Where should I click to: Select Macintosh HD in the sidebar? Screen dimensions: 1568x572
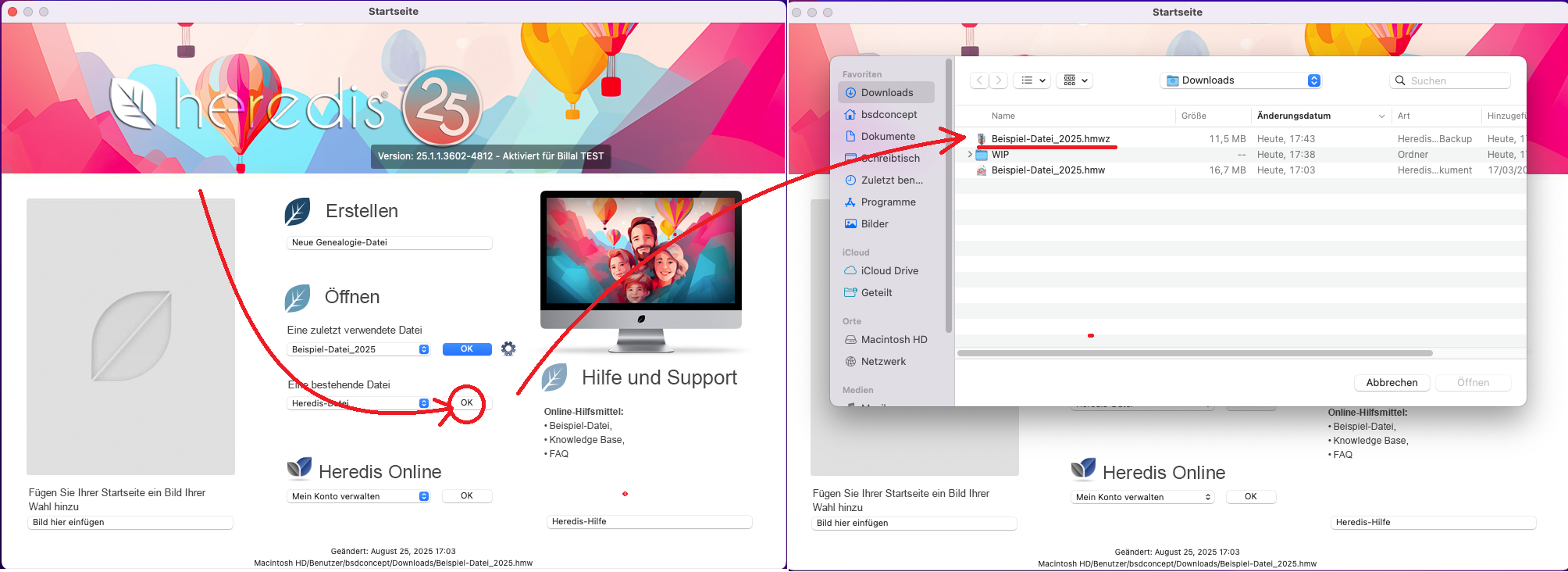tap(893, 339)
